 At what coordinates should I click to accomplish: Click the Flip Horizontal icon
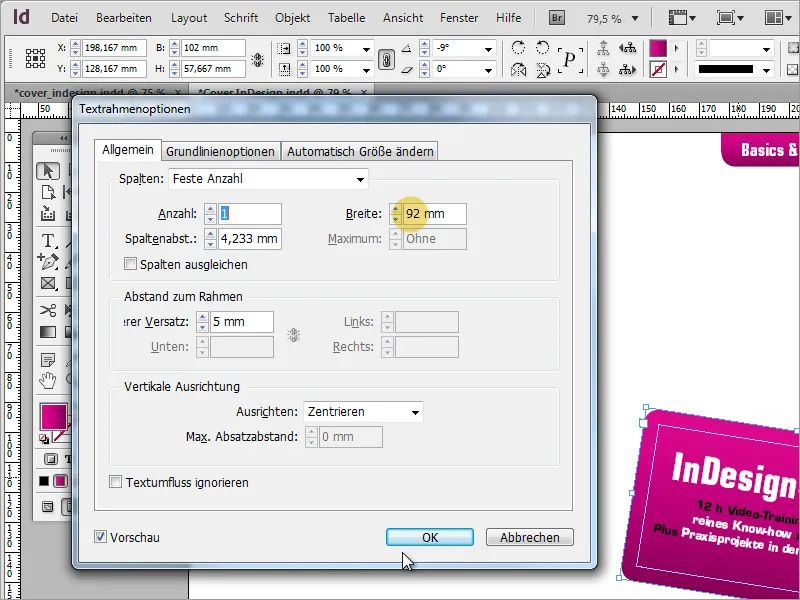518,69
